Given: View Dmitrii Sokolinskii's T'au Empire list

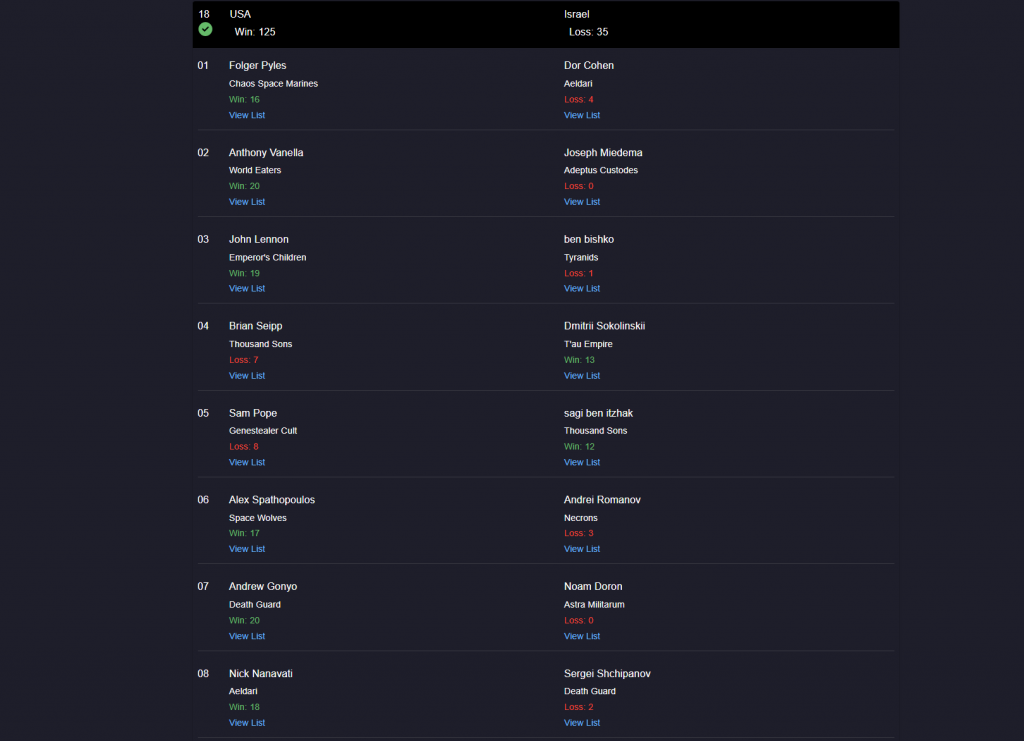Looking at the screenshot, I should tap(582, 376).
